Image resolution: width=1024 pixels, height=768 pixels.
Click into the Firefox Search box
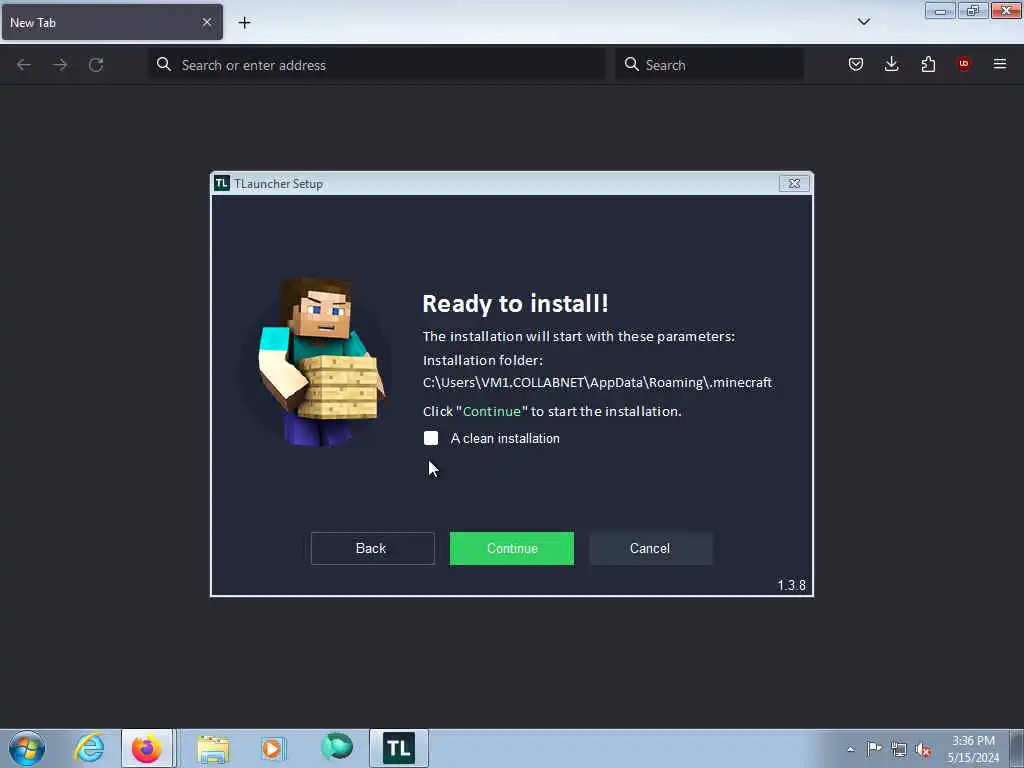tap(709, 65)
